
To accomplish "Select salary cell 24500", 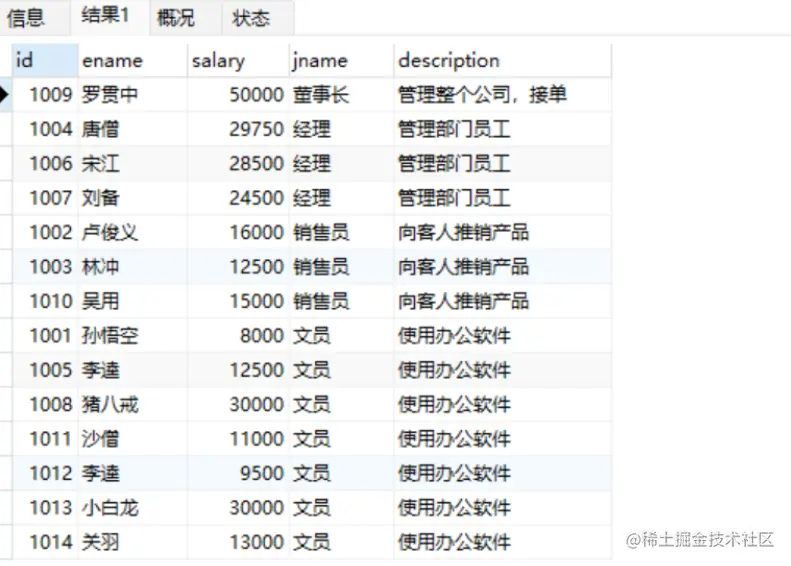I will click(238, 198).
